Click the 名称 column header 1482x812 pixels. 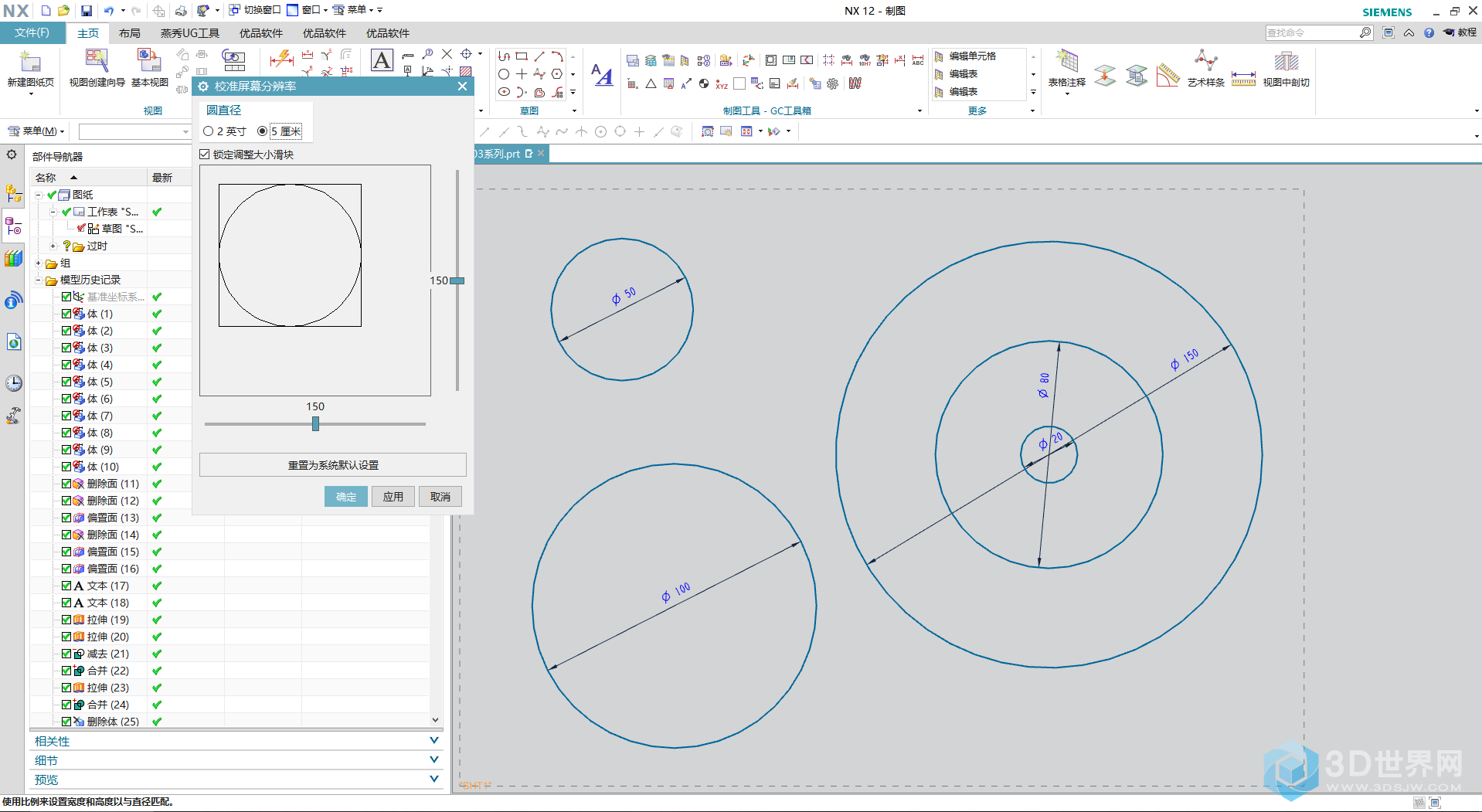tap(89, 178)
